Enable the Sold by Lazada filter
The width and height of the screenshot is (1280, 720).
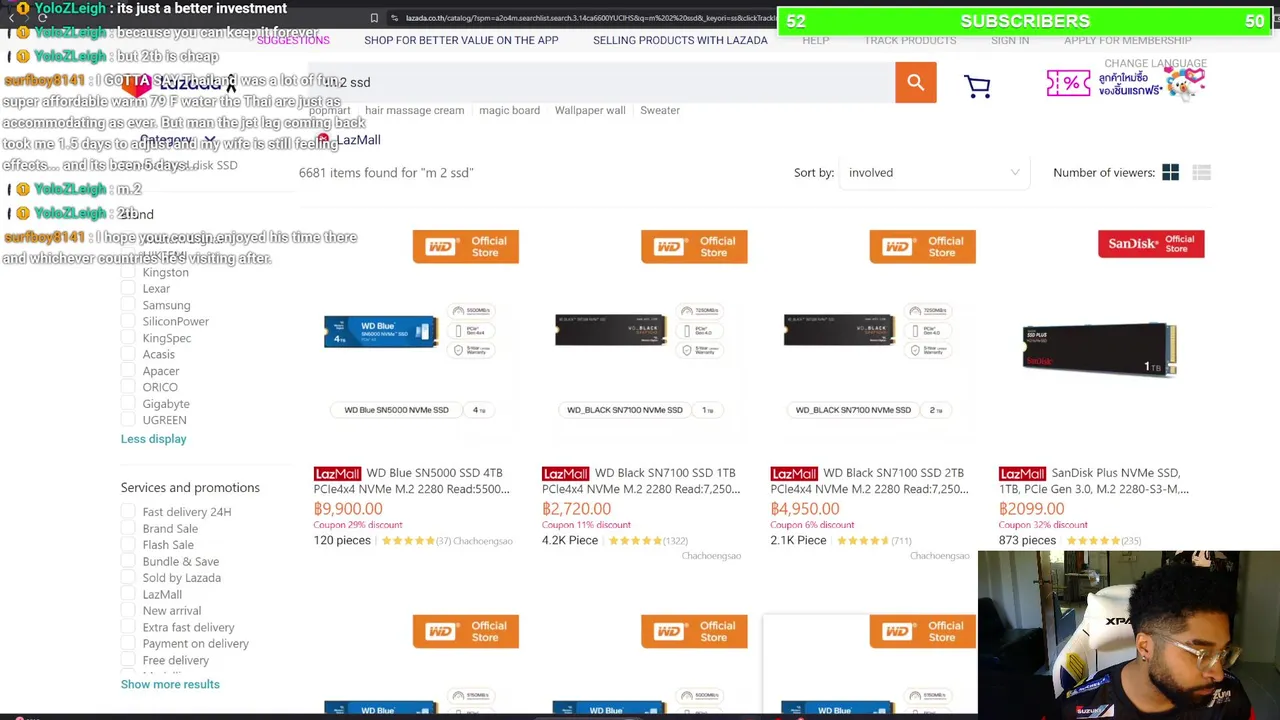(128, 578)
